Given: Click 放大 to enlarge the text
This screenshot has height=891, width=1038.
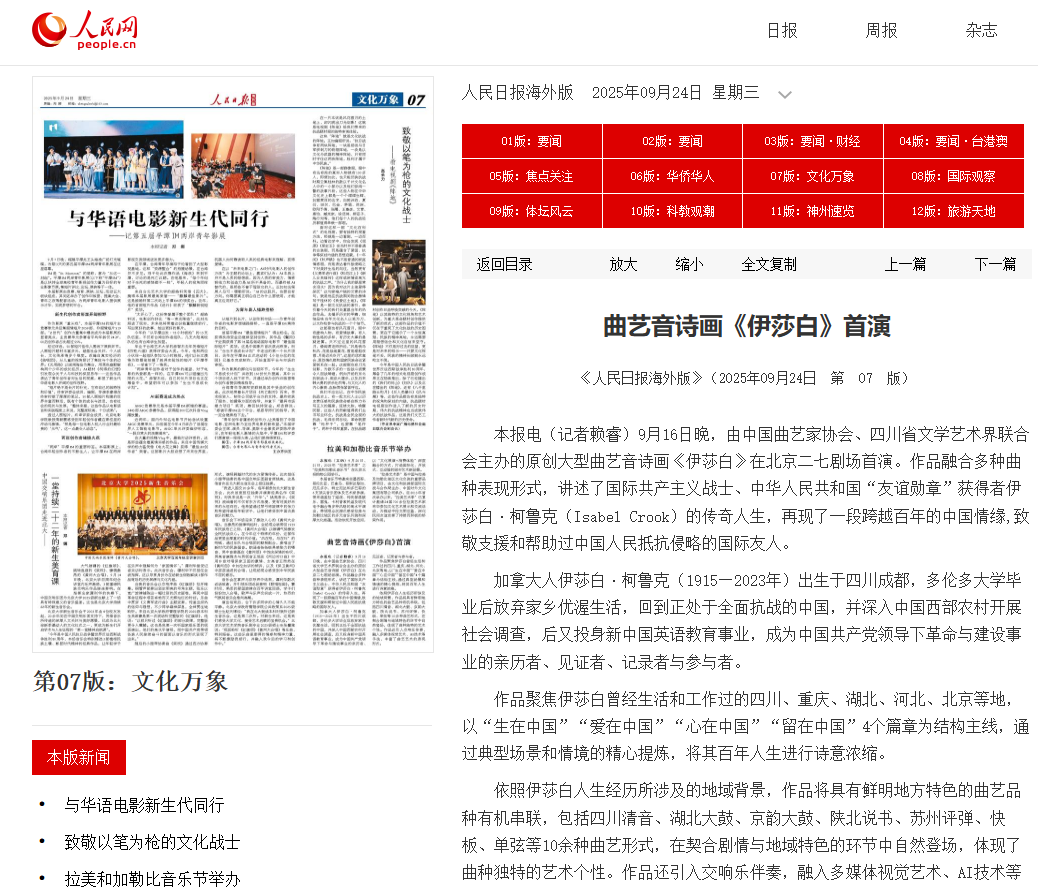Looking at the screenshot, I should click(624, 264).
